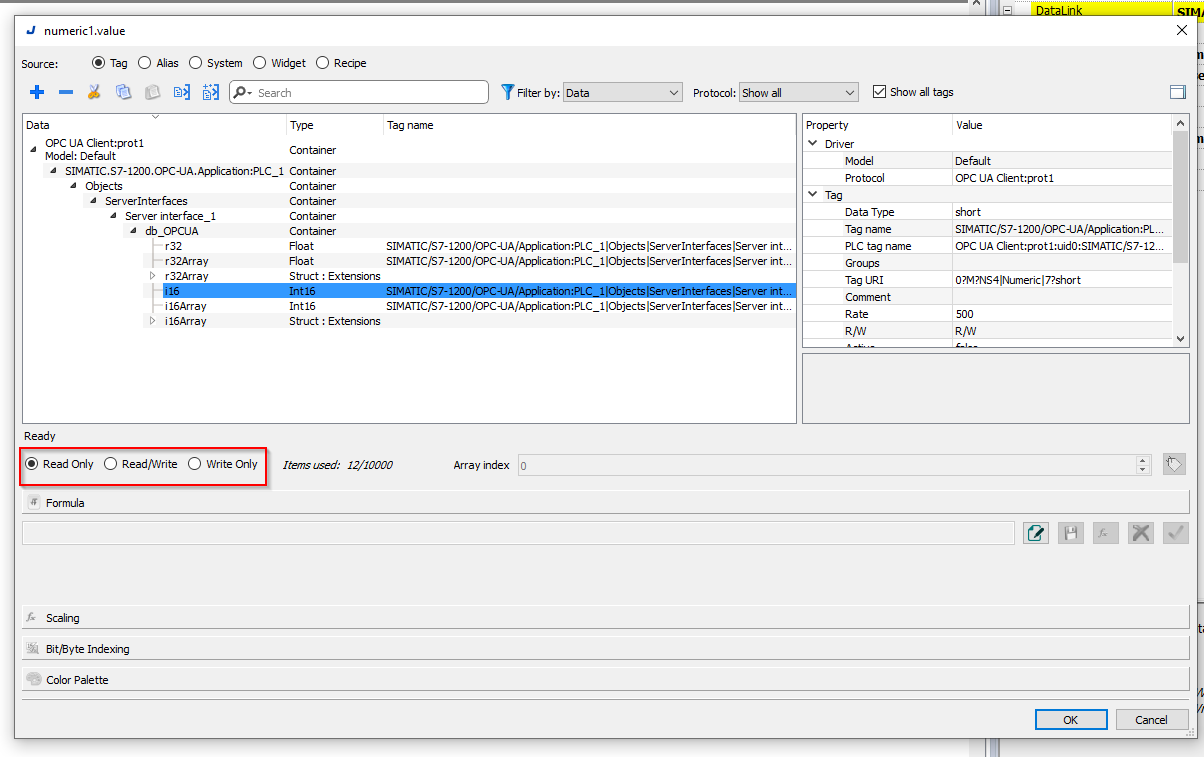1204x757 pixels.
Task: Click the dotted-frame tag import icon
Action: pos(210,92)
